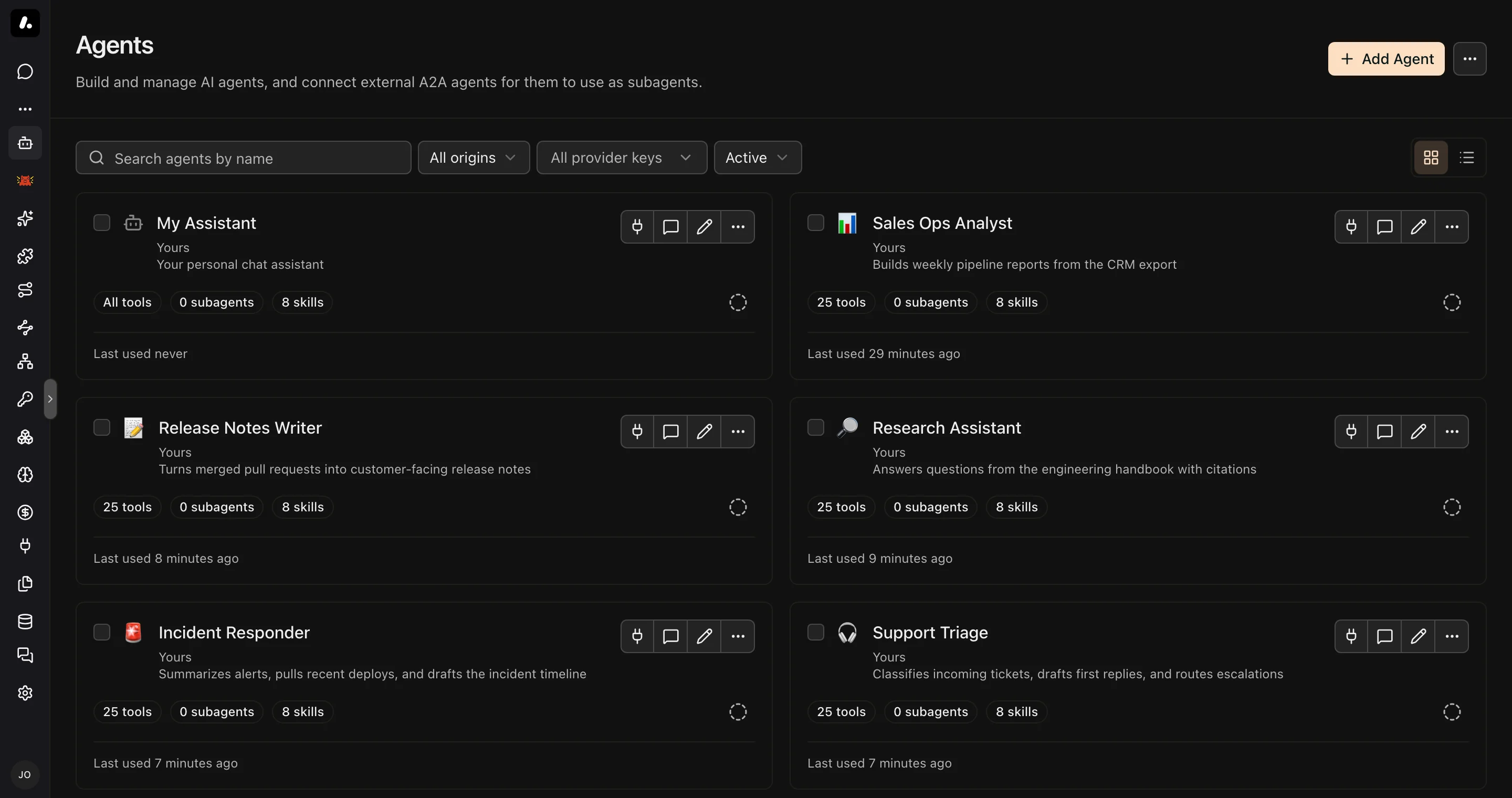Open the chat icon in the sidebar
Image resolution: width=1512 pixels, height=798 pixels.
(25, 71)
